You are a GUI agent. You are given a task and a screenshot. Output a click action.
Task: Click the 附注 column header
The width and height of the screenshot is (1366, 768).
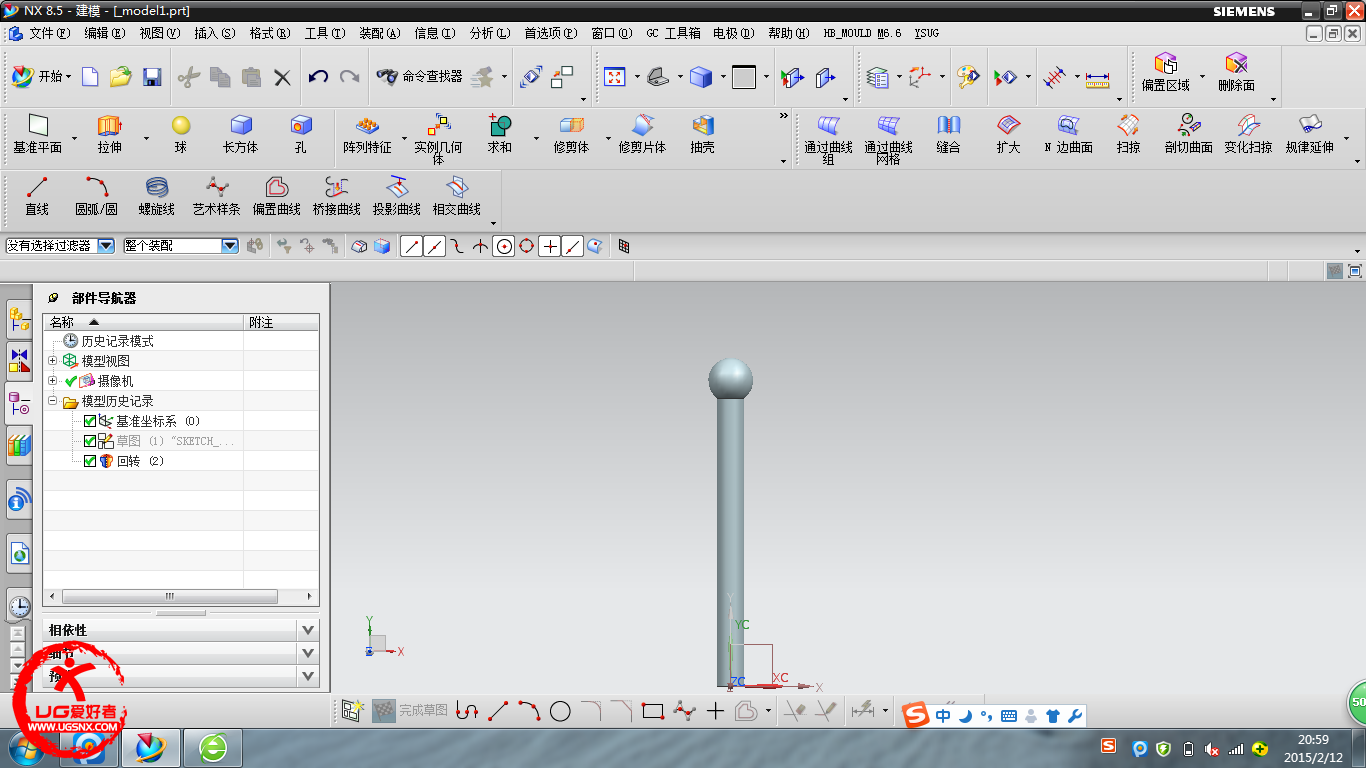tap(281, 322)
